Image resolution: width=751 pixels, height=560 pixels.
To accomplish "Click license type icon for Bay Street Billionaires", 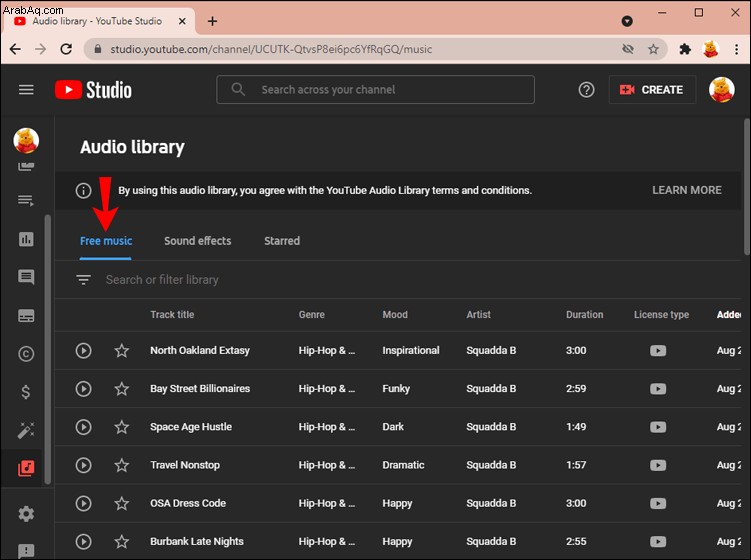I will 658,389.
